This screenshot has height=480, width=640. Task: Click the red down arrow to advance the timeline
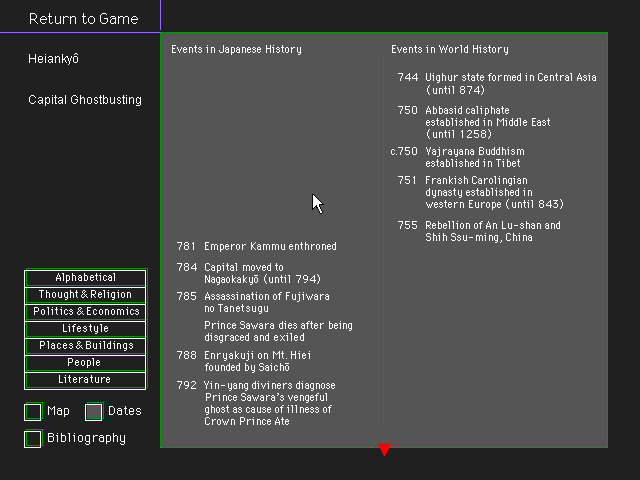tap(384, 449)
